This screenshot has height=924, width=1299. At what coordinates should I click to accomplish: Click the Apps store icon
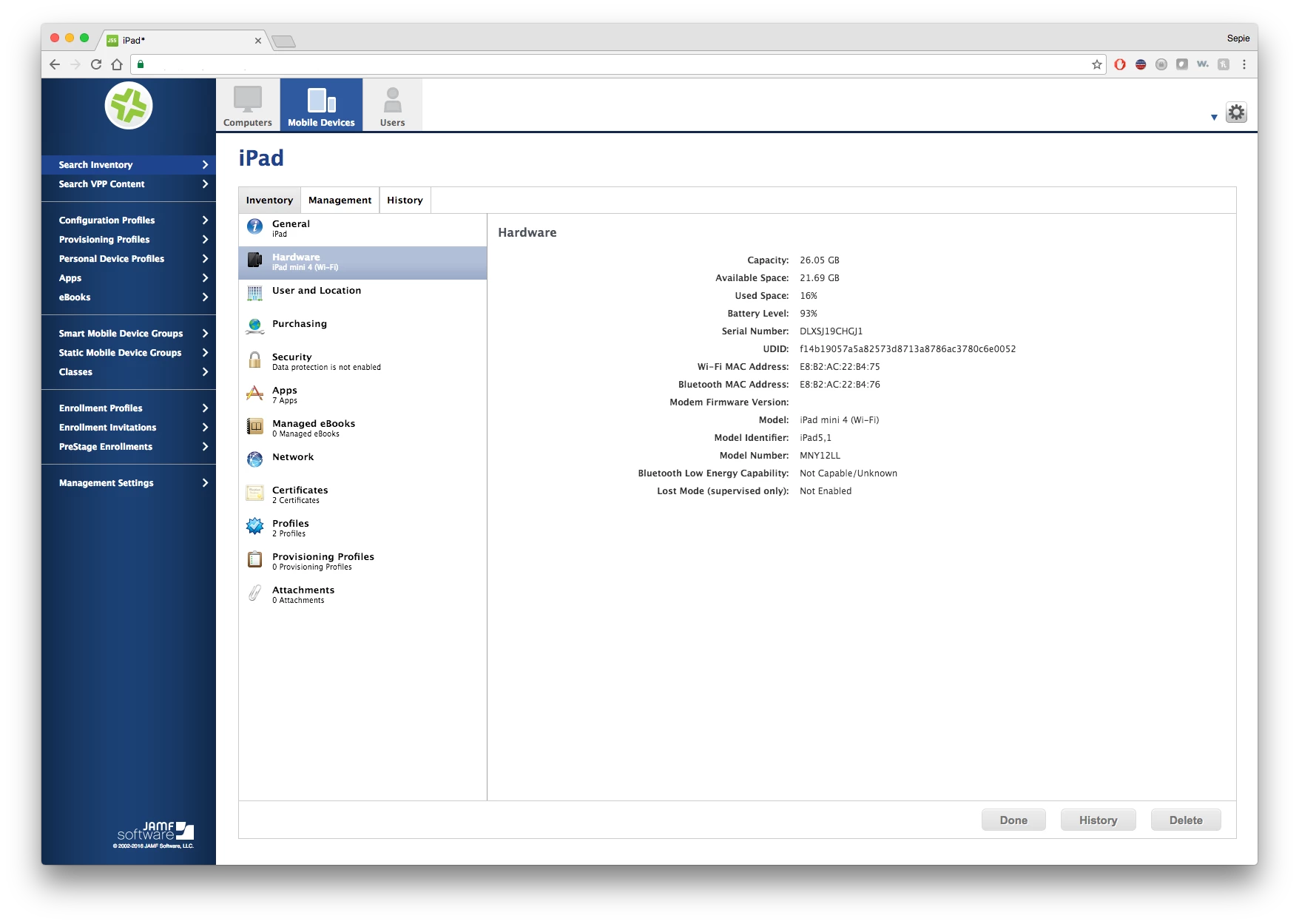(255, 393)
